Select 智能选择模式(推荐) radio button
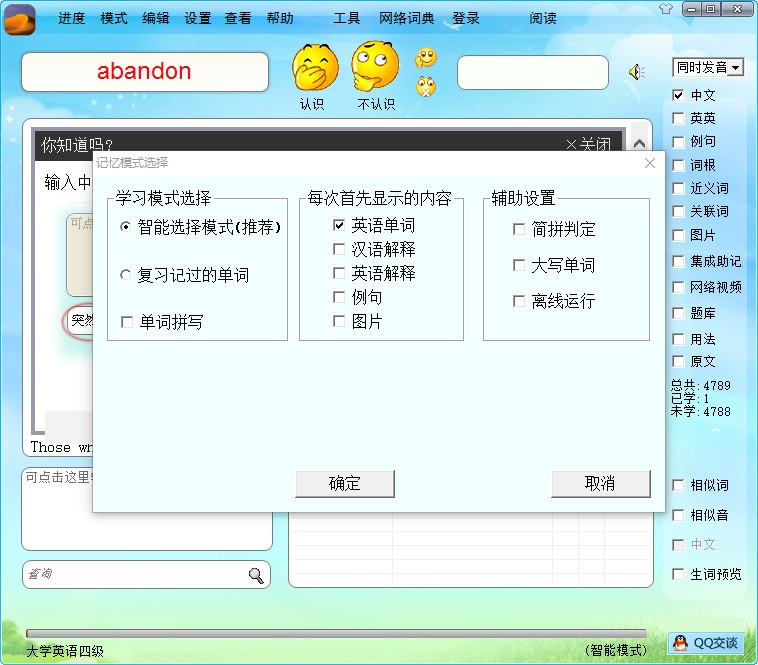This screenshot has height=665, width=758. (125, 227)
